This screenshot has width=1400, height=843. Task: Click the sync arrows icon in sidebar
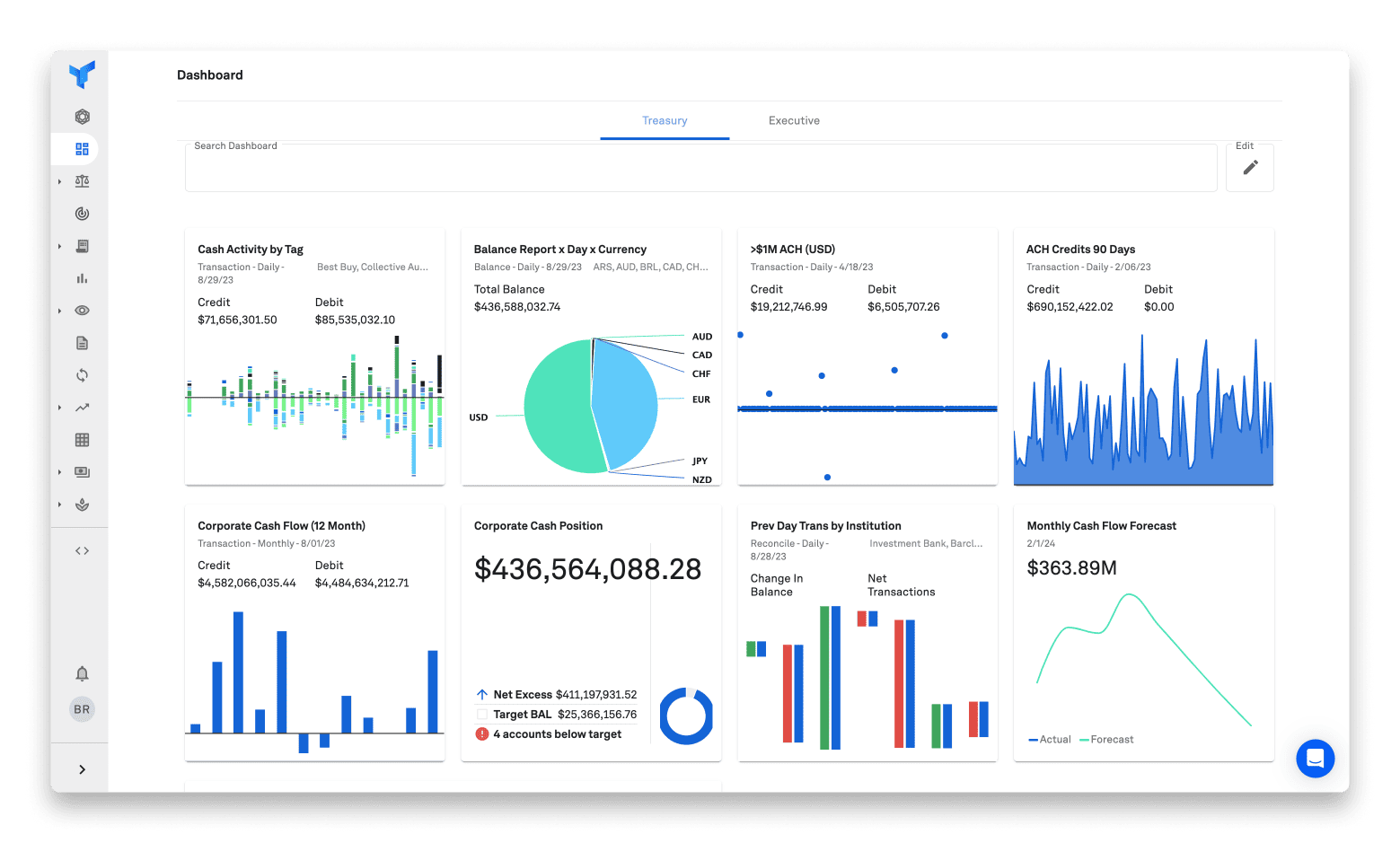click(x=82, y=375)
